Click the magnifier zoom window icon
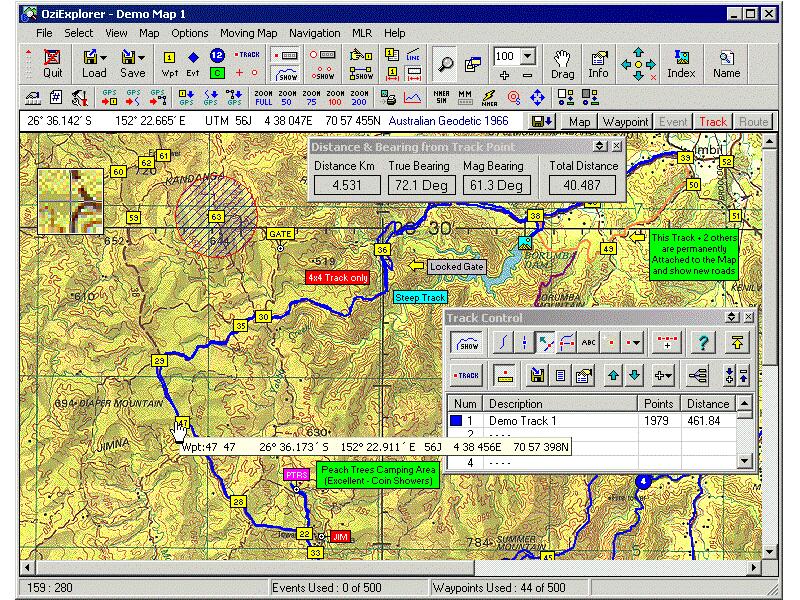Screen dimensions: 800x600 click(445, 64)
